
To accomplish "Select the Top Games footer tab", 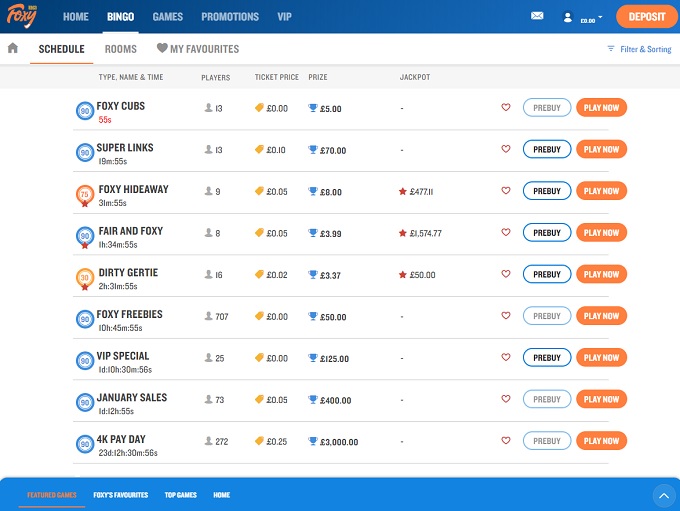I will click(180, 495).
